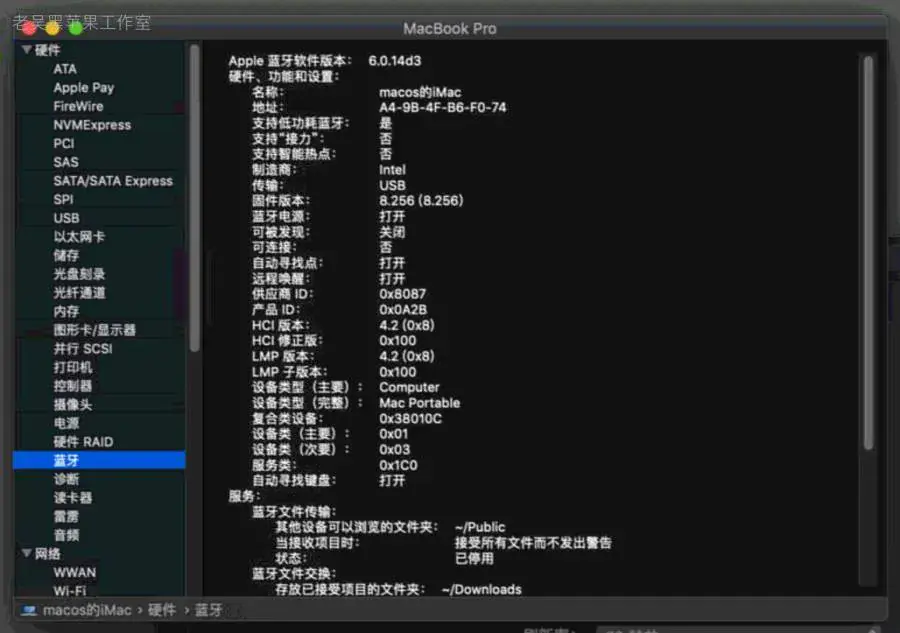This screenshot has width=900, height=633.
Task: Click the 已停用 status value
Action: 474,558
